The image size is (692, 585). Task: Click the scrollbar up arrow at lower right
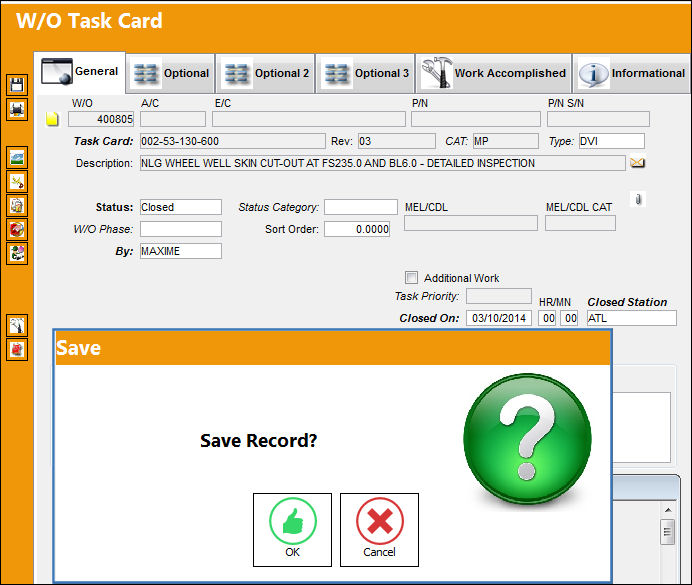[668, 510]
